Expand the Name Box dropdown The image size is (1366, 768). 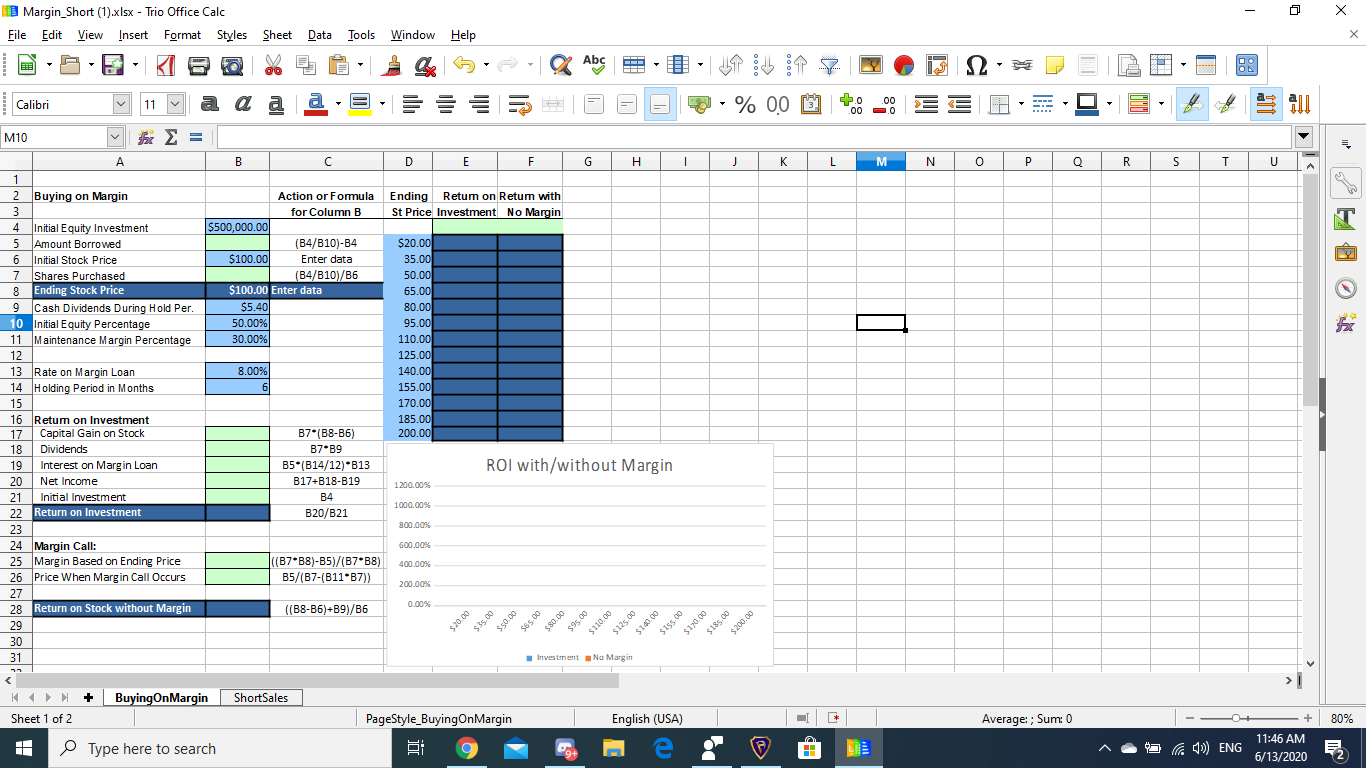click(x=115, y=135)
